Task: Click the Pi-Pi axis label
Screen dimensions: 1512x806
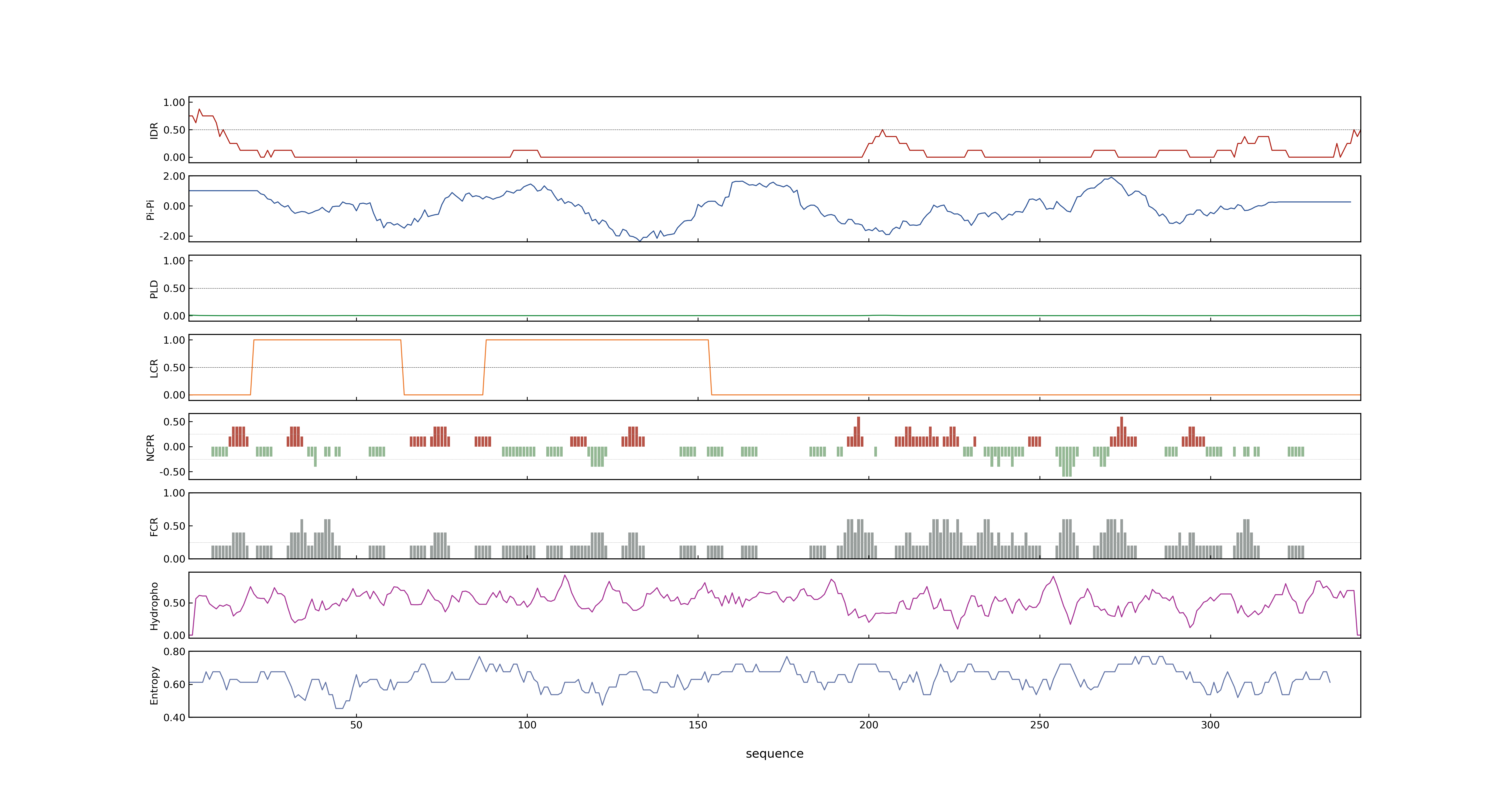Action: coord(150,209)
